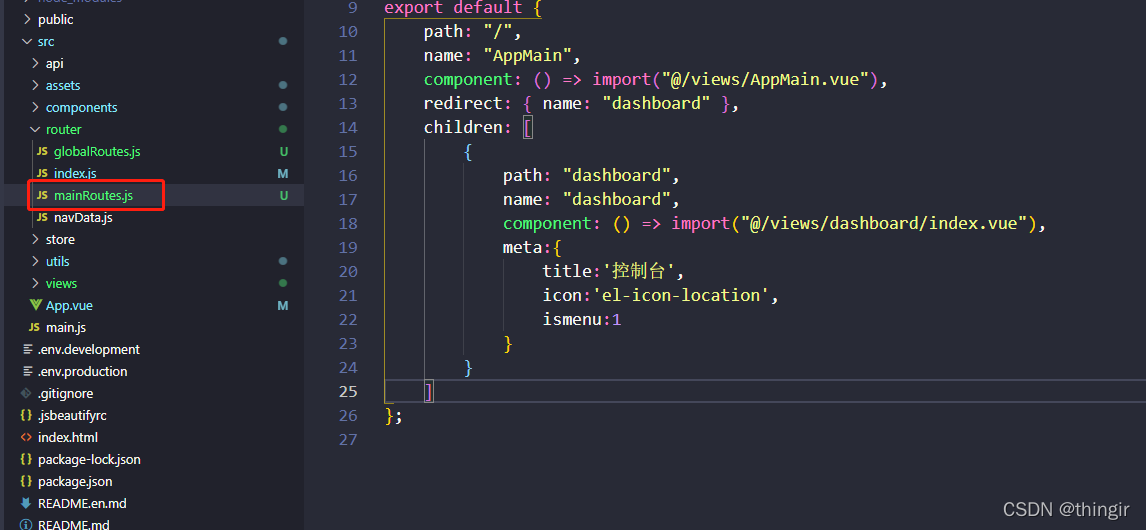Viewport: 1146px width, 530px height.
Task: Open .jsbeautifyrc file
Action: 70,415
